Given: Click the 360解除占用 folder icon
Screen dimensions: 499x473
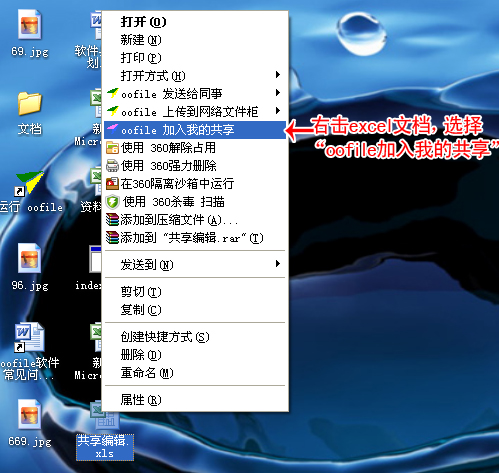Looking at the screenshot, I should click(112, 148).
